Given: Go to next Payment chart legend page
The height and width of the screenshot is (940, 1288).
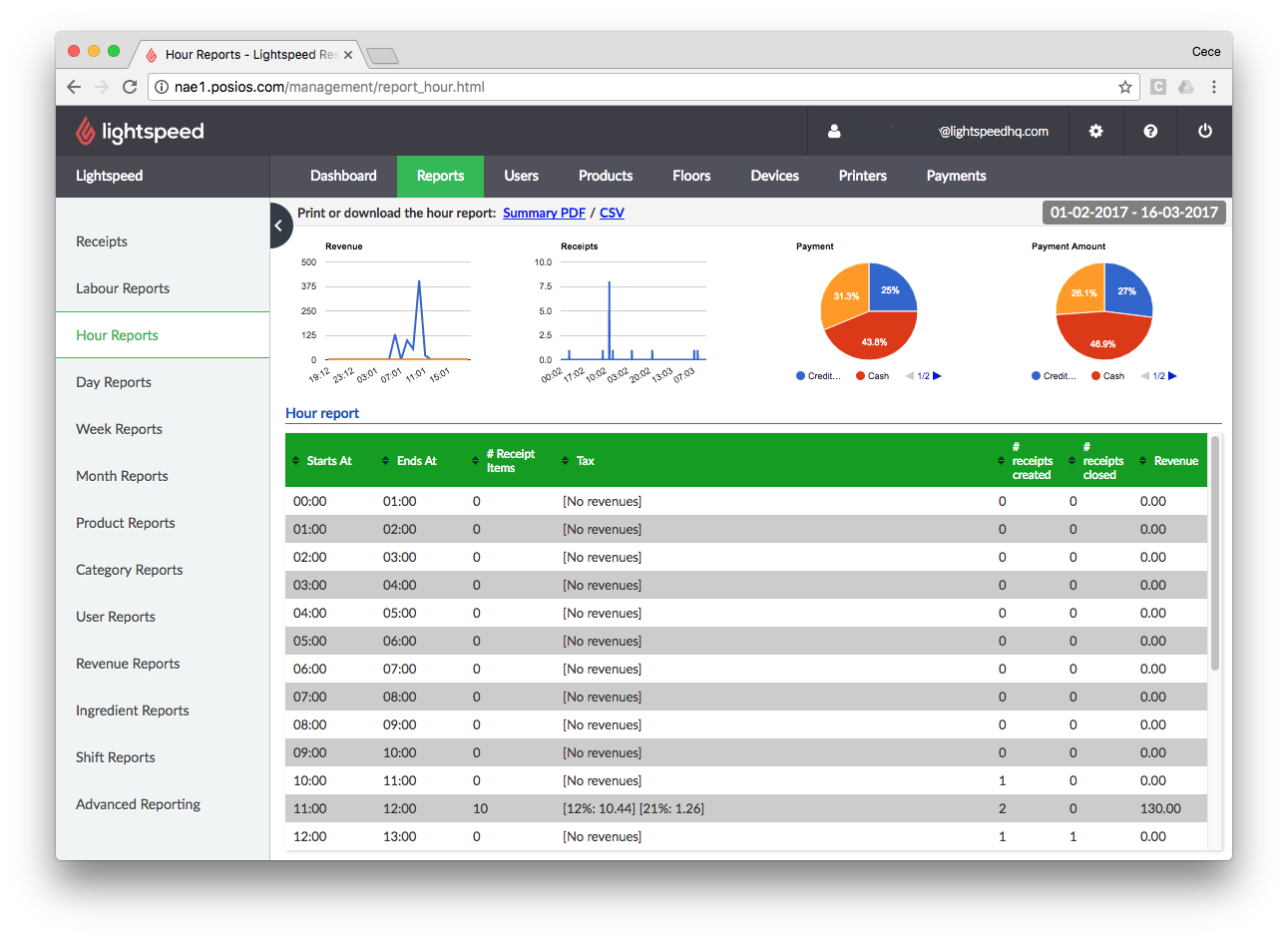Looking at the screenshot, I should point(937,376).
